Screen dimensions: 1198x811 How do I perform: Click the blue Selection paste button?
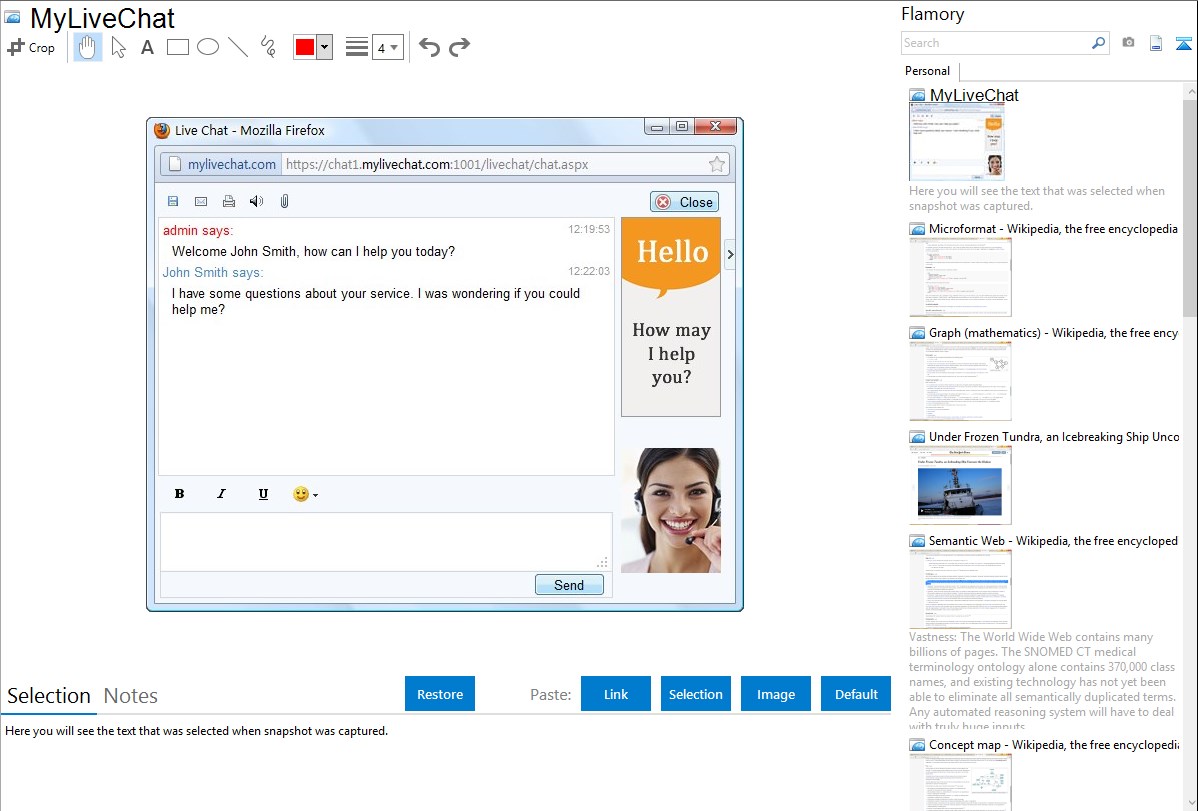pyautogui.click(x=696, y=694)
